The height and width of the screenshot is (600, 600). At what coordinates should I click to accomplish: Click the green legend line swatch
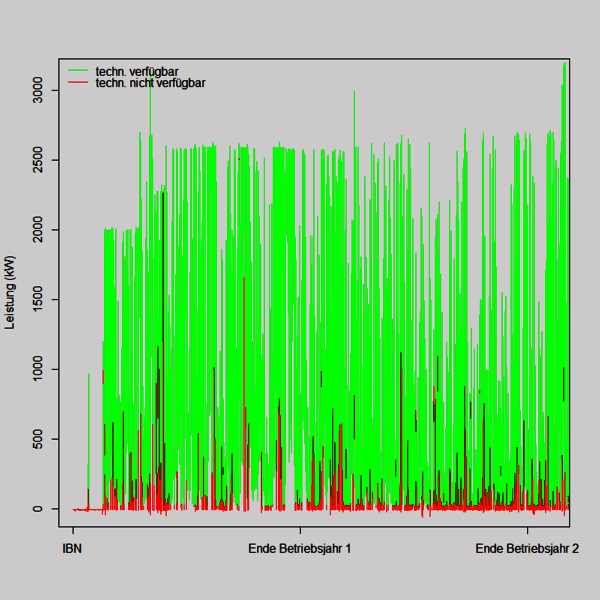tap(78, 71)
